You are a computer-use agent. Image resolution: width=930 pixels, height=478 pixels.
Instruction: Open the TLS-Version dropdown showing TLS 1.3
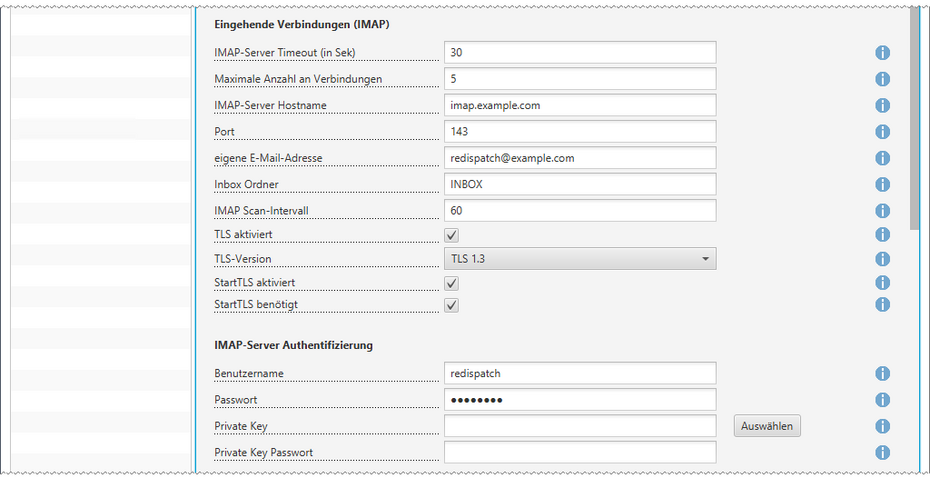(x=580, y=259)
